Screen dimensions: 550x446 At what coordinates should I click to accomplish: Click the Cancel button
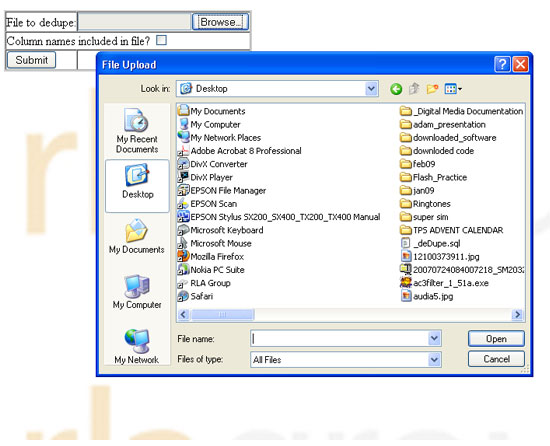point(496,359)
